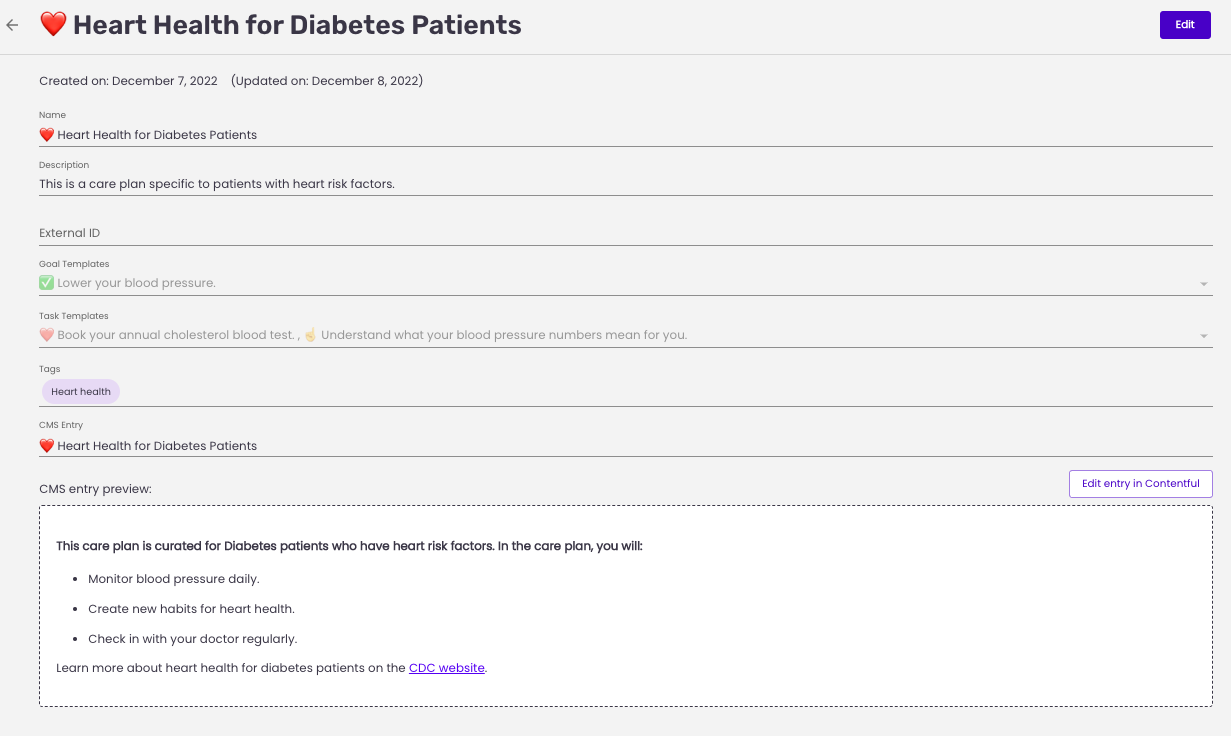Expand the Task Templates dropdown arrow
The width and height of the screenshot is (1231, 736).
tap(1204, 337)
